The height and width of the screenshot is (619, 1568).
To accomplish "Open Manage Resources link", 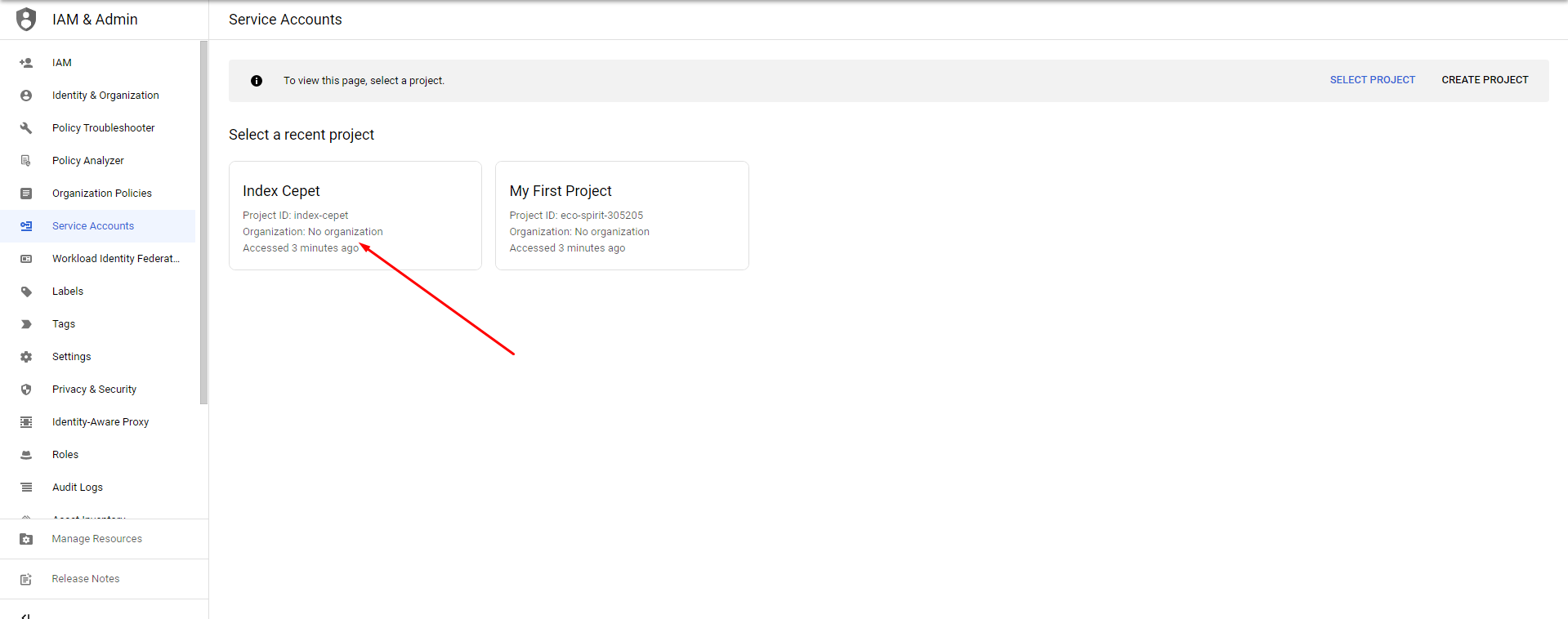I will point(104,539).
